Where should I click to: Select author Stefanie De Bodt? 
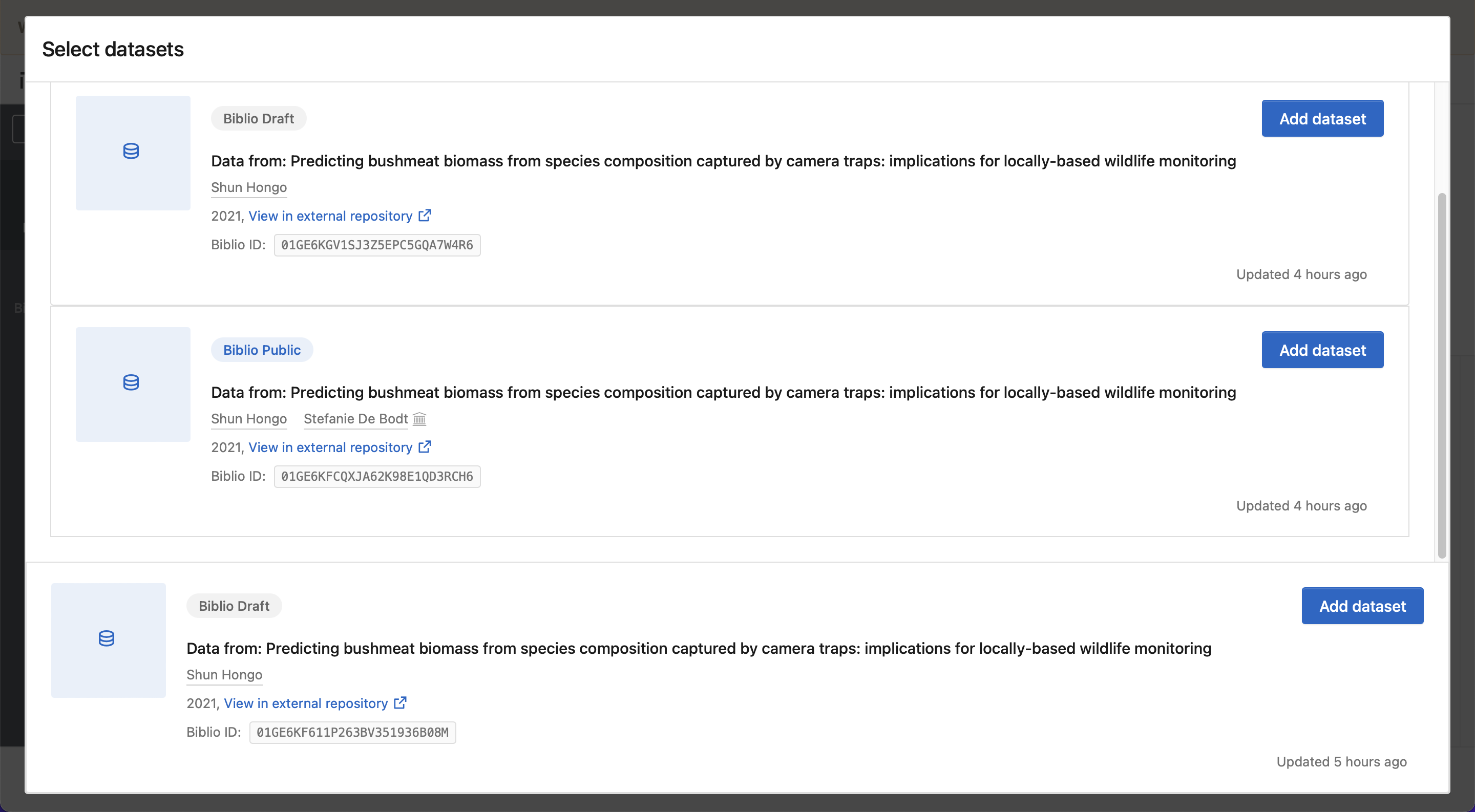click(x=355, y=419)
